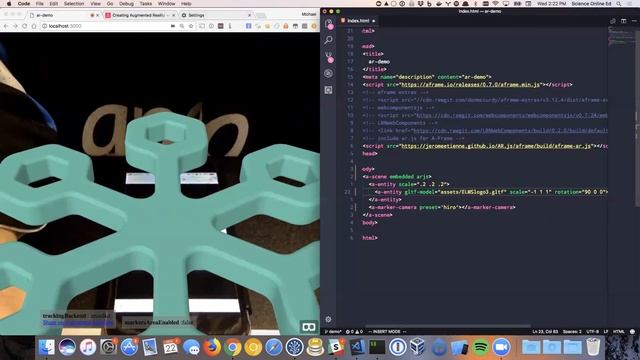
Task: Change the HTML language mode in status bar
Action: click(x=618, y=331)
